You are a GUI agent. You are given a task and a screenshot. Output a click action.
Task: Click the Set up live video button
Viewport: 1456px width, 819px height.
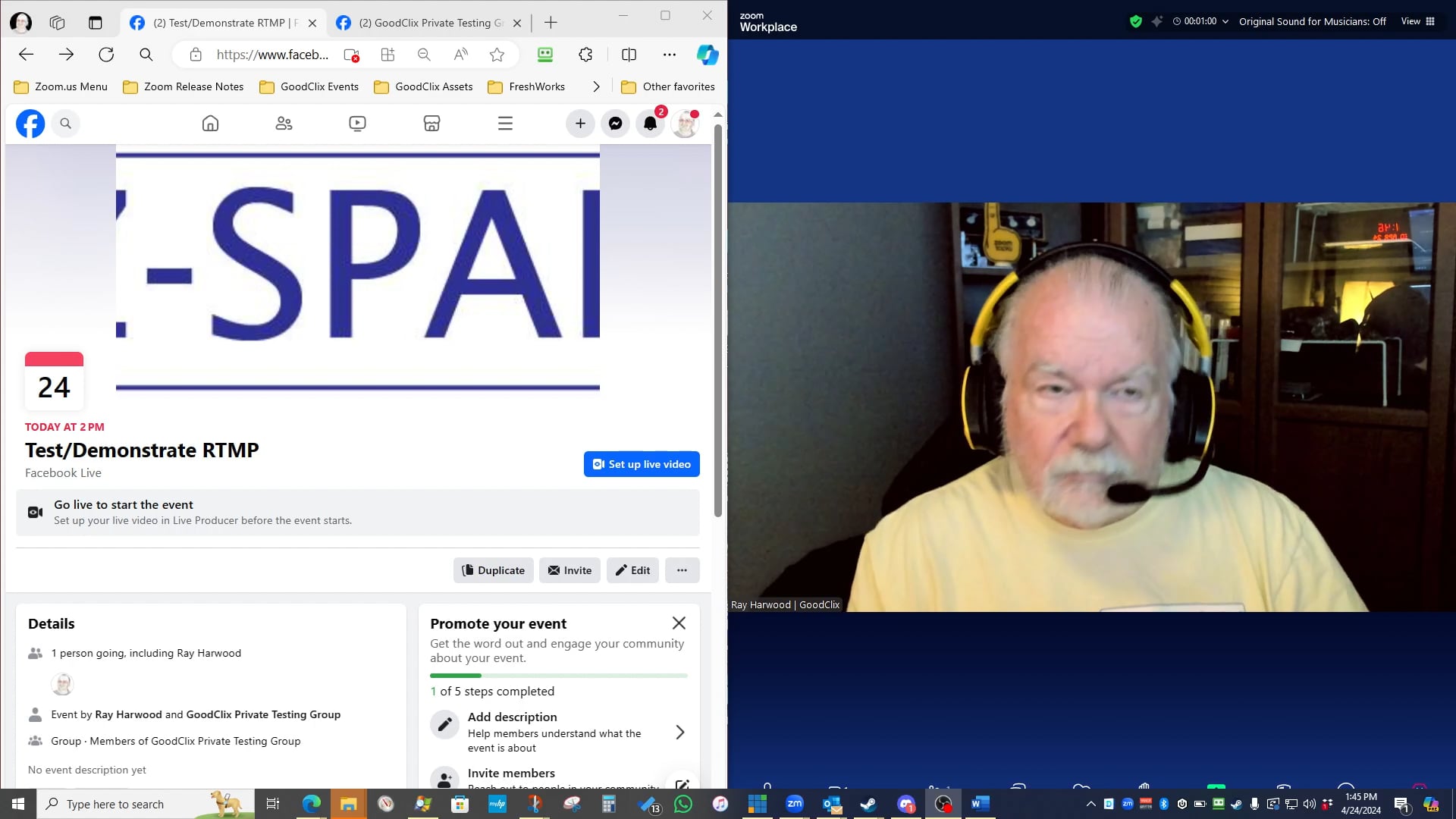[641, 463]
